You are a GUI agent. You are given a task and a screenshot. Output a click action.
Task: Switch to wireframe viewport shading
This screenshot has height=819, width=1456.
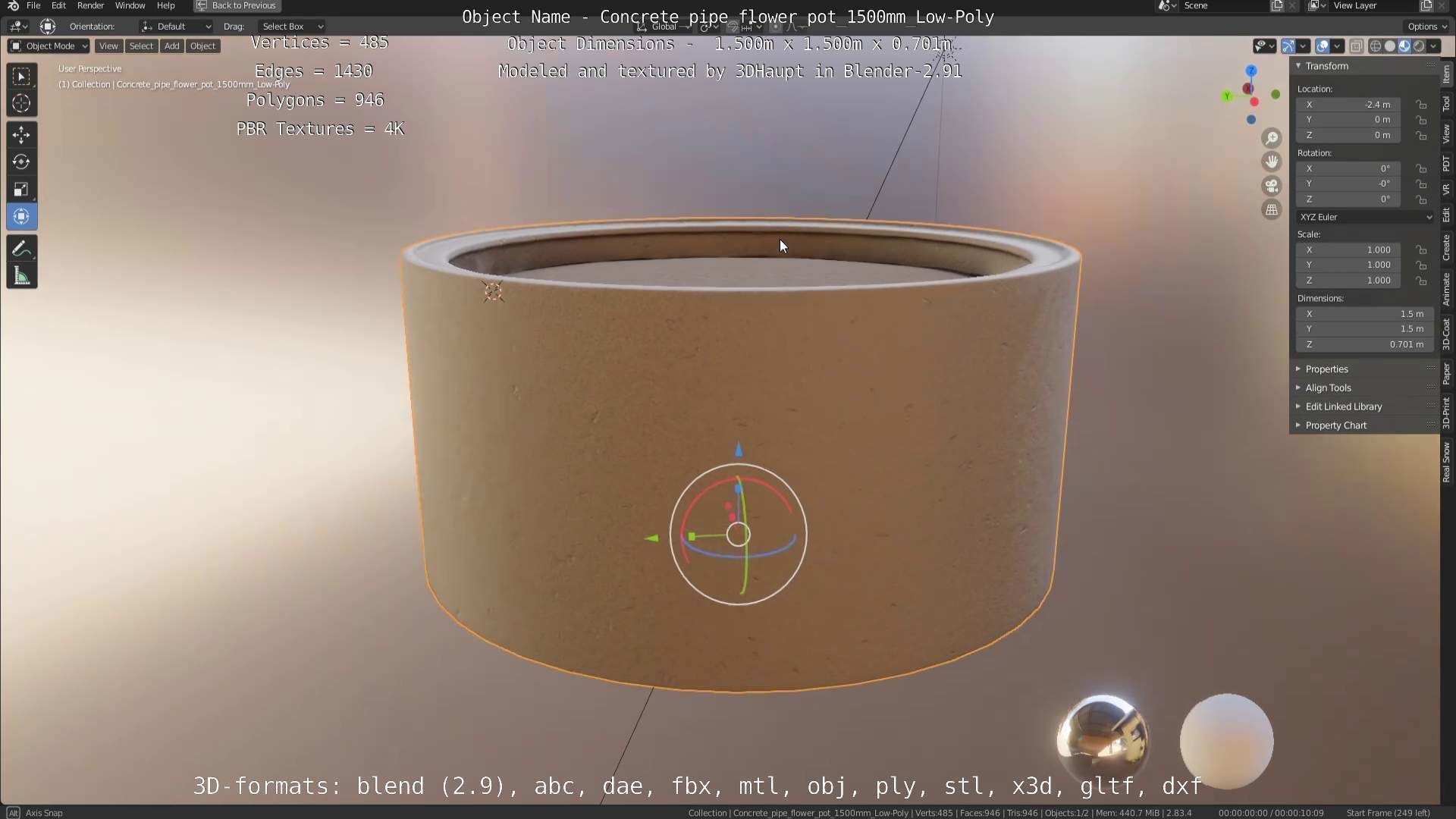tap(1375, 46)
